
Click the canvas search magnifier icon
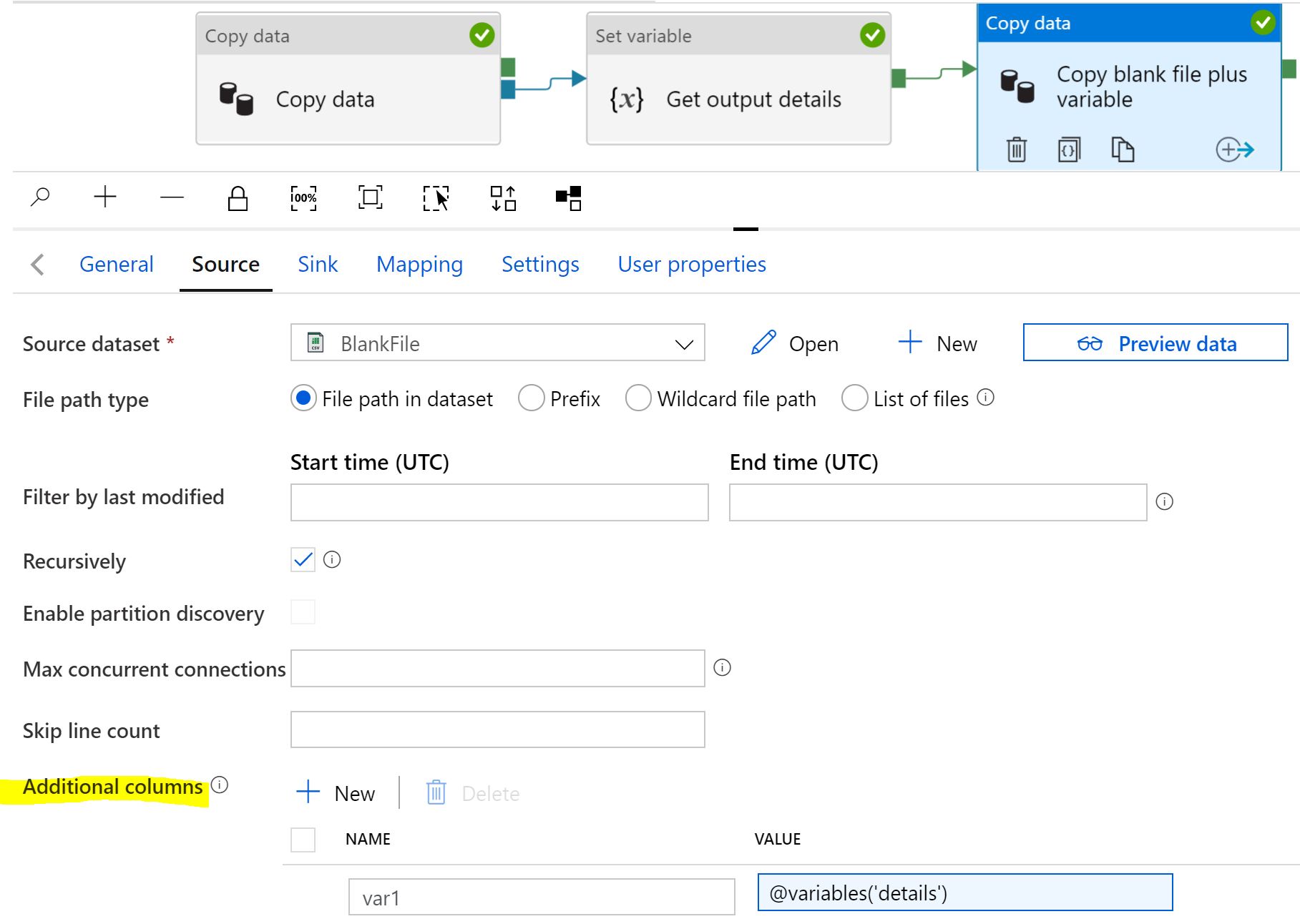40,197
